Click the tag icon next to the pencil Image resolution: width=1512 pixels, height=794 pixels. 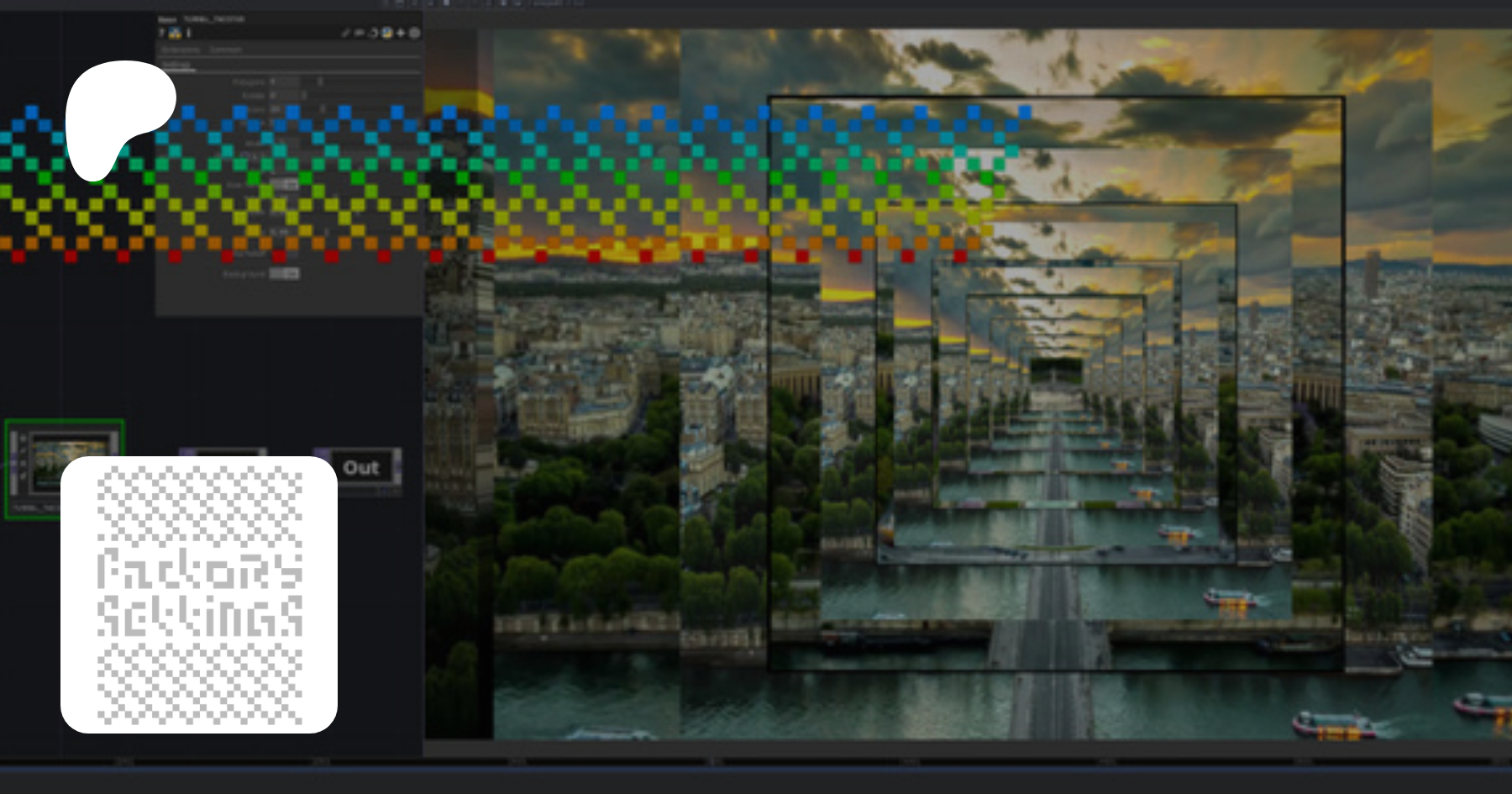[359, 33]
